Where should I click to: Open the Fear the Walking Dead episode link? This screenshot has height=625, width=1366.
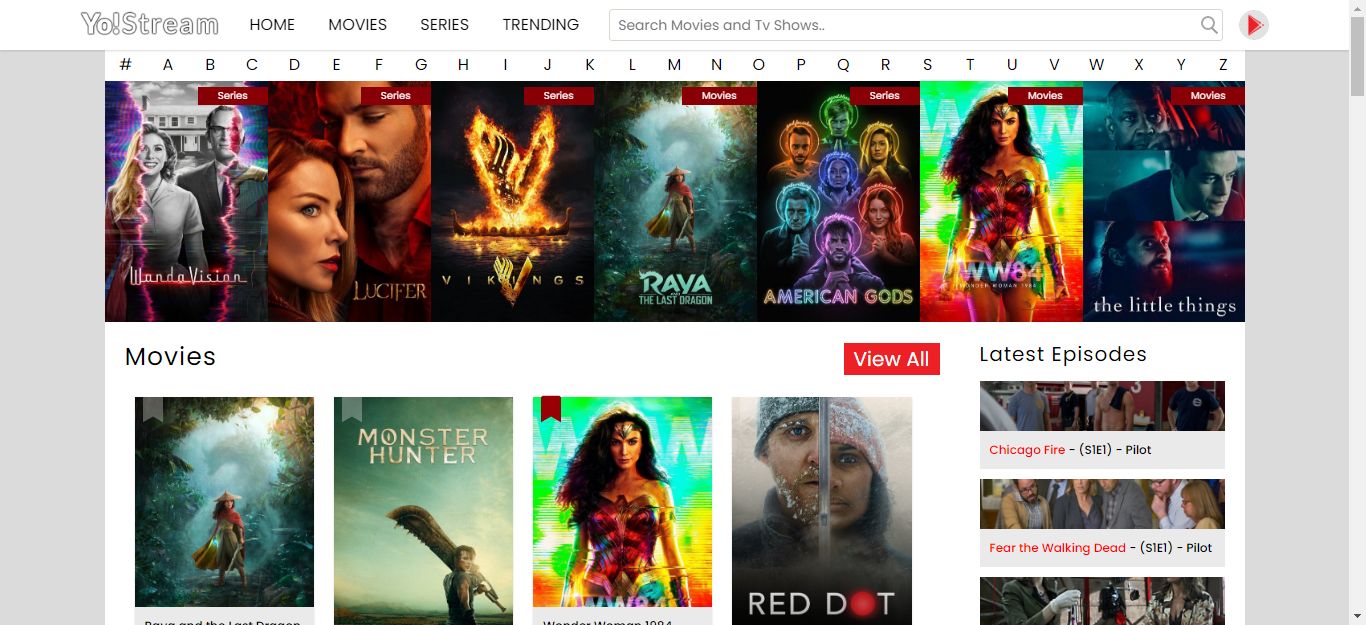[x=1057, y=548]
